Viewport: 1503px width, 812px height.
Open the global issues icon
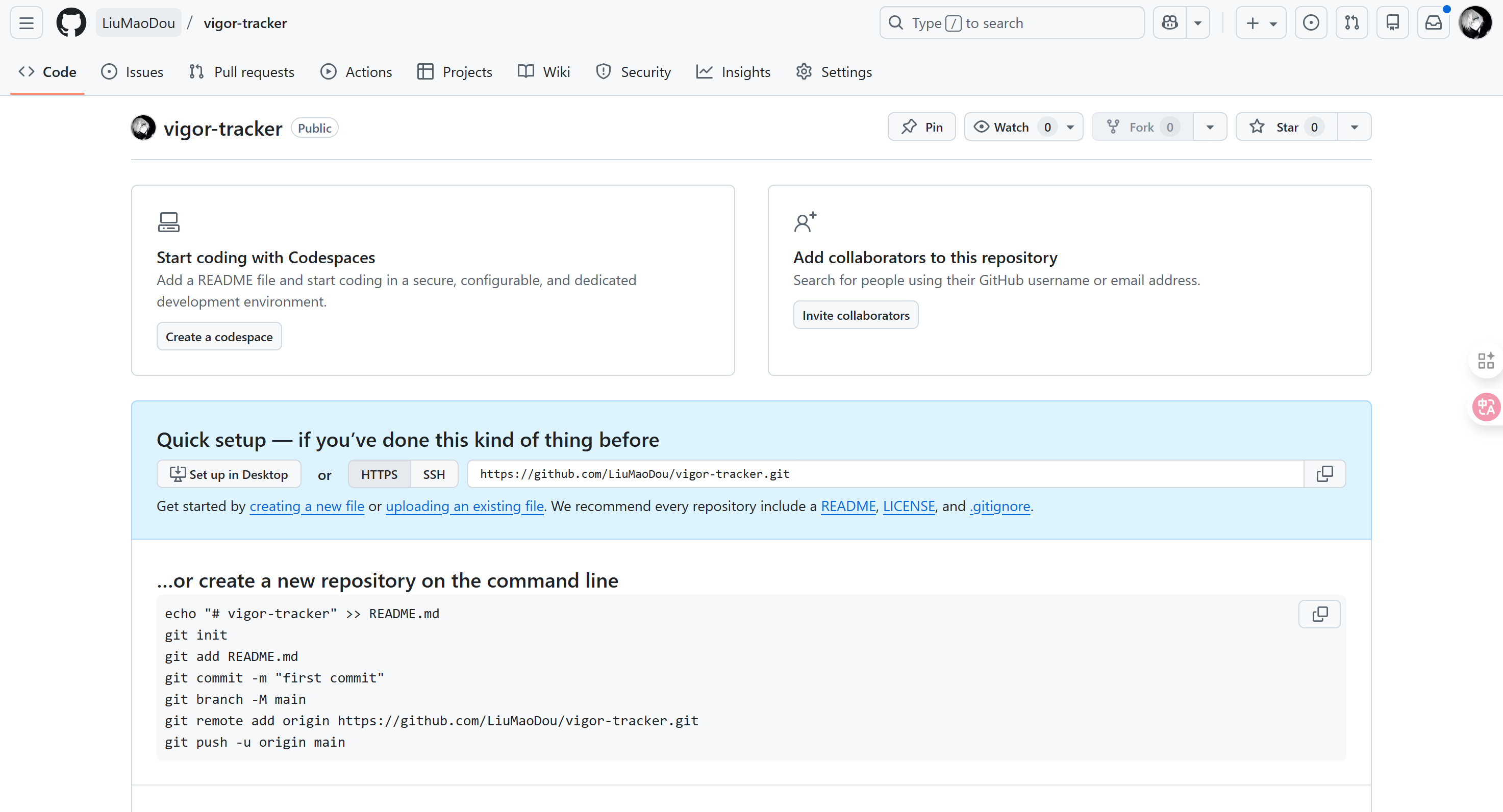(x=1311, y=23)
